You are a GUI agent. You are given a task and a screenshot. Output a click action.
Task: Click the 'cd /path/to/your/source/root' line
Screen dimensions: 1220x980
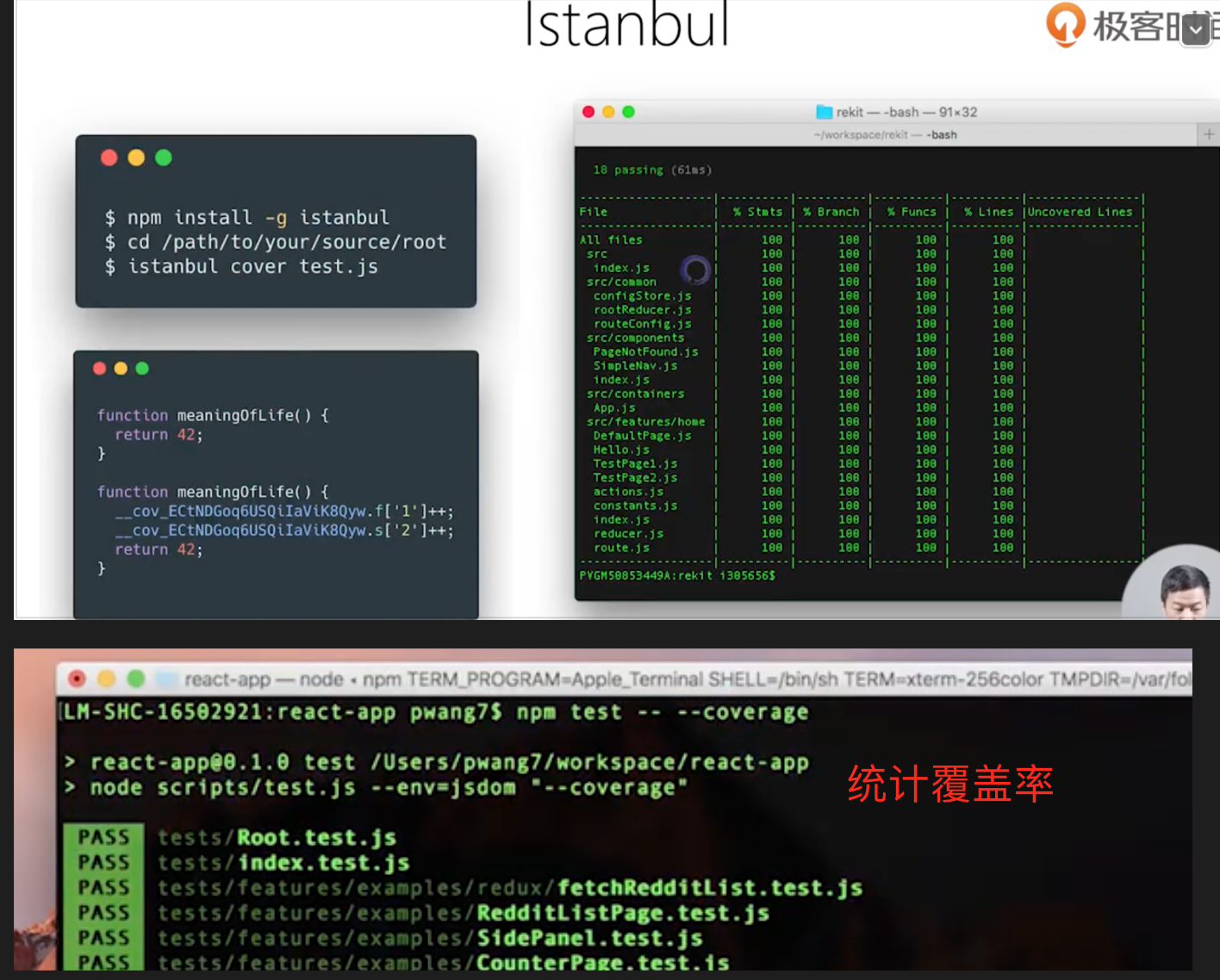point(276,242)
